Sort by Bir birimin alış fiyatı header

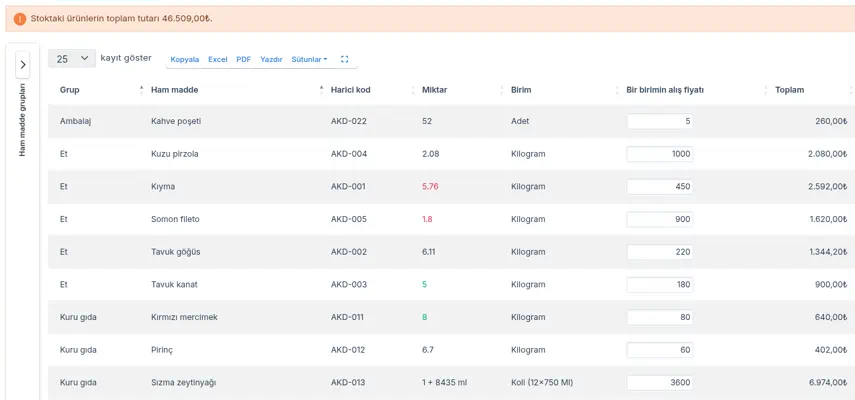(x=665, y=90)
